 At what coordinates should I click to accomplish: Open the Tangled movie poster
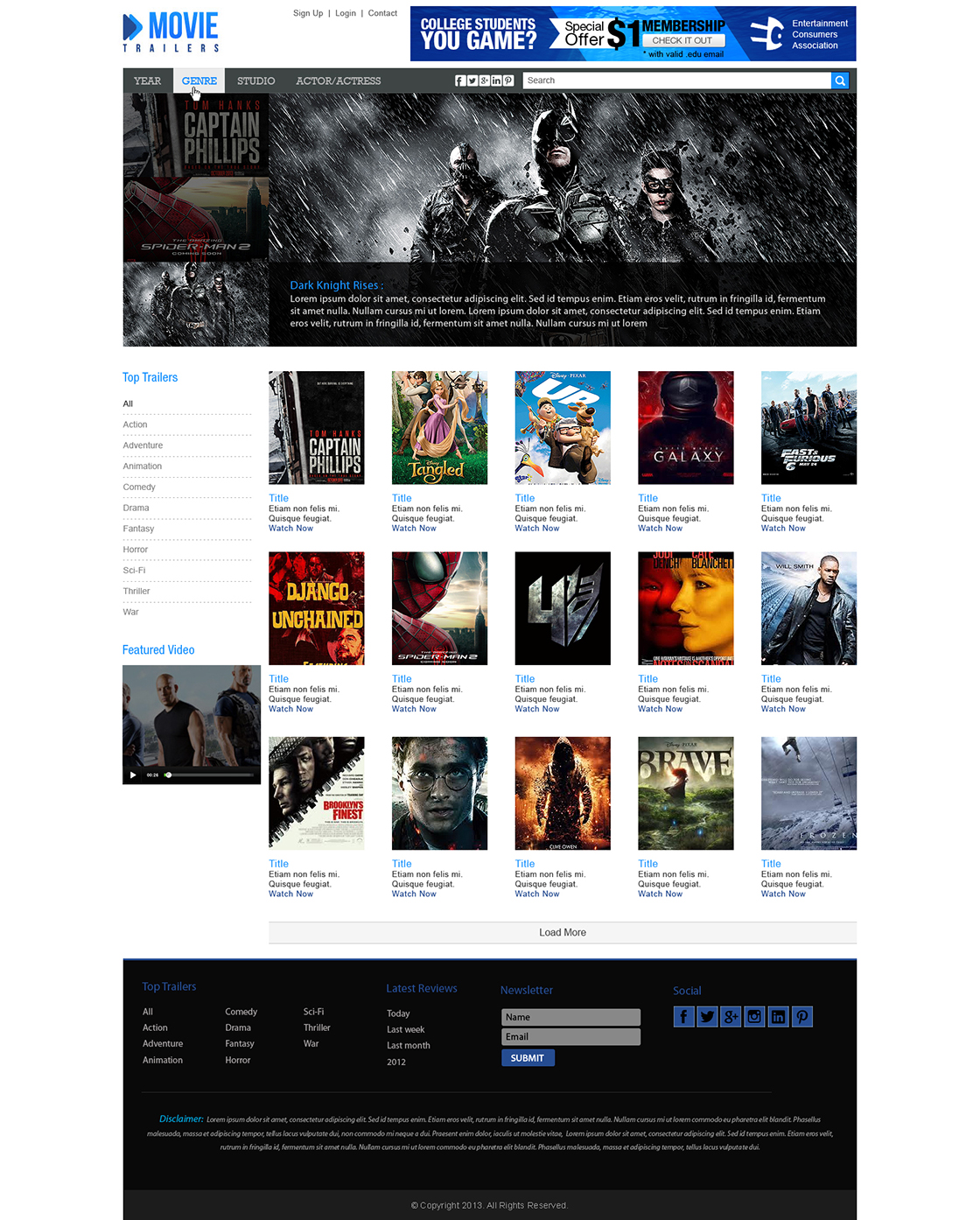(439, 428)
